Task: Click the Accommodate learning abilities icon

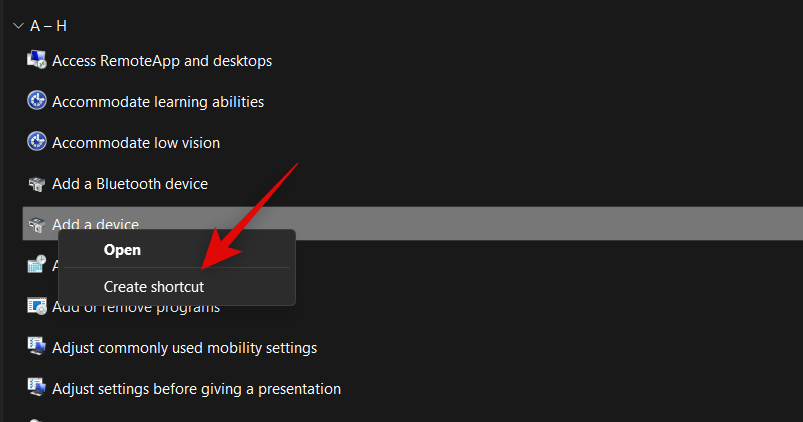Action: point(37,102)
